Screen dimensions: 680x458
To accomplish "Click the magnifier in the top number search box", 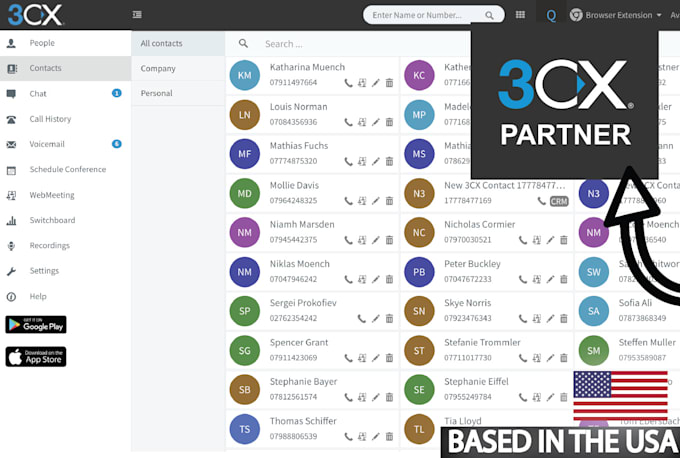I will [489, 16].
